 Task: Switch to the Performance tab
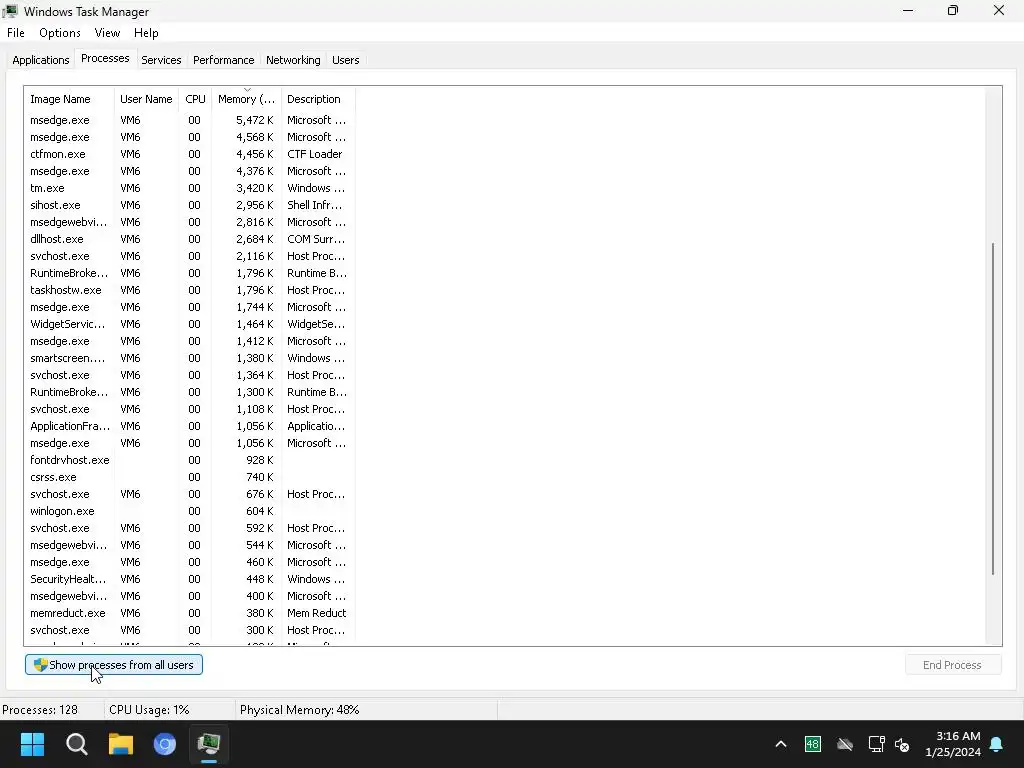coord(223,60)
